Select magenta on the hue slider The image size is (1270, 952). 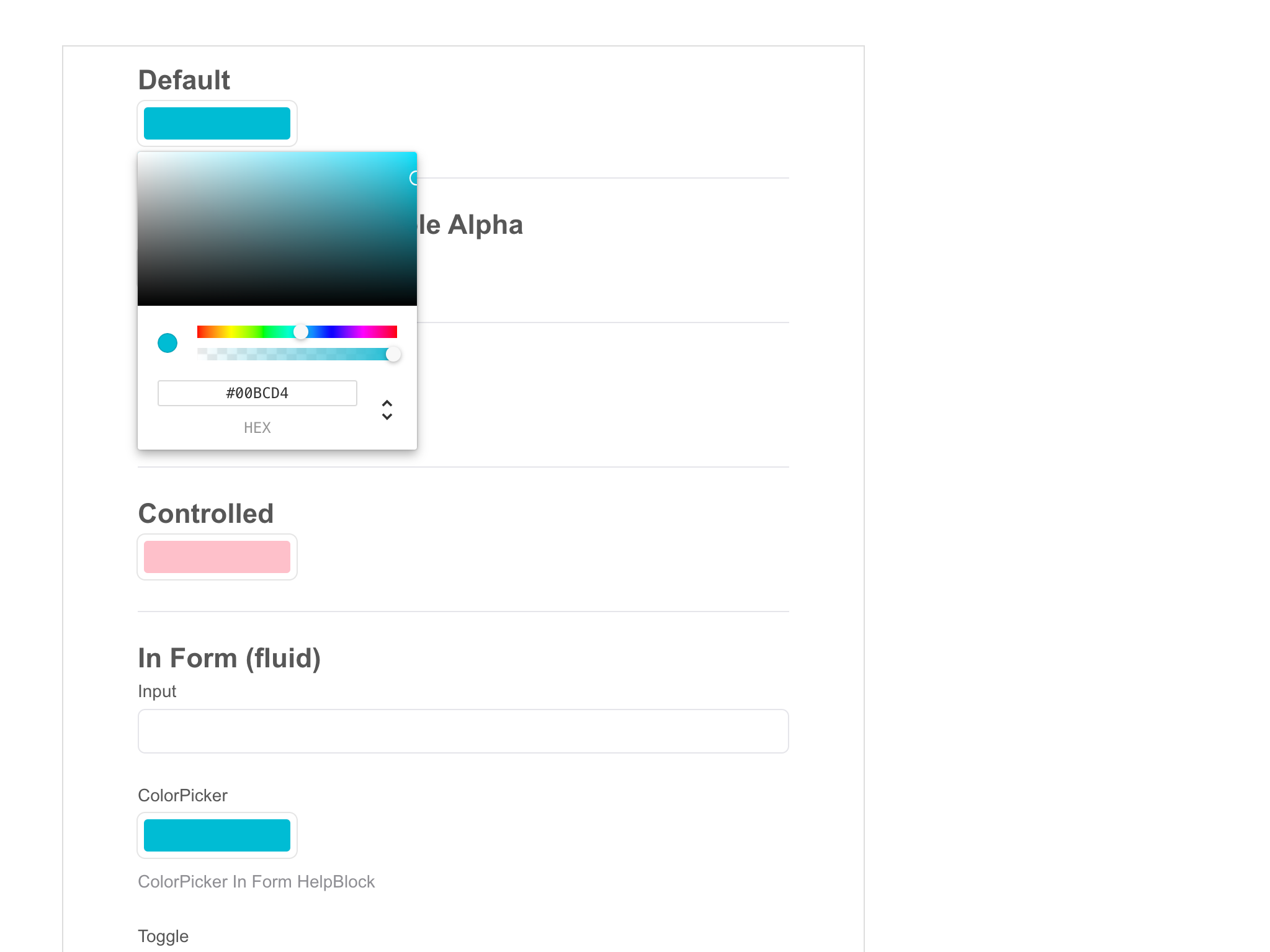[364, 332]
